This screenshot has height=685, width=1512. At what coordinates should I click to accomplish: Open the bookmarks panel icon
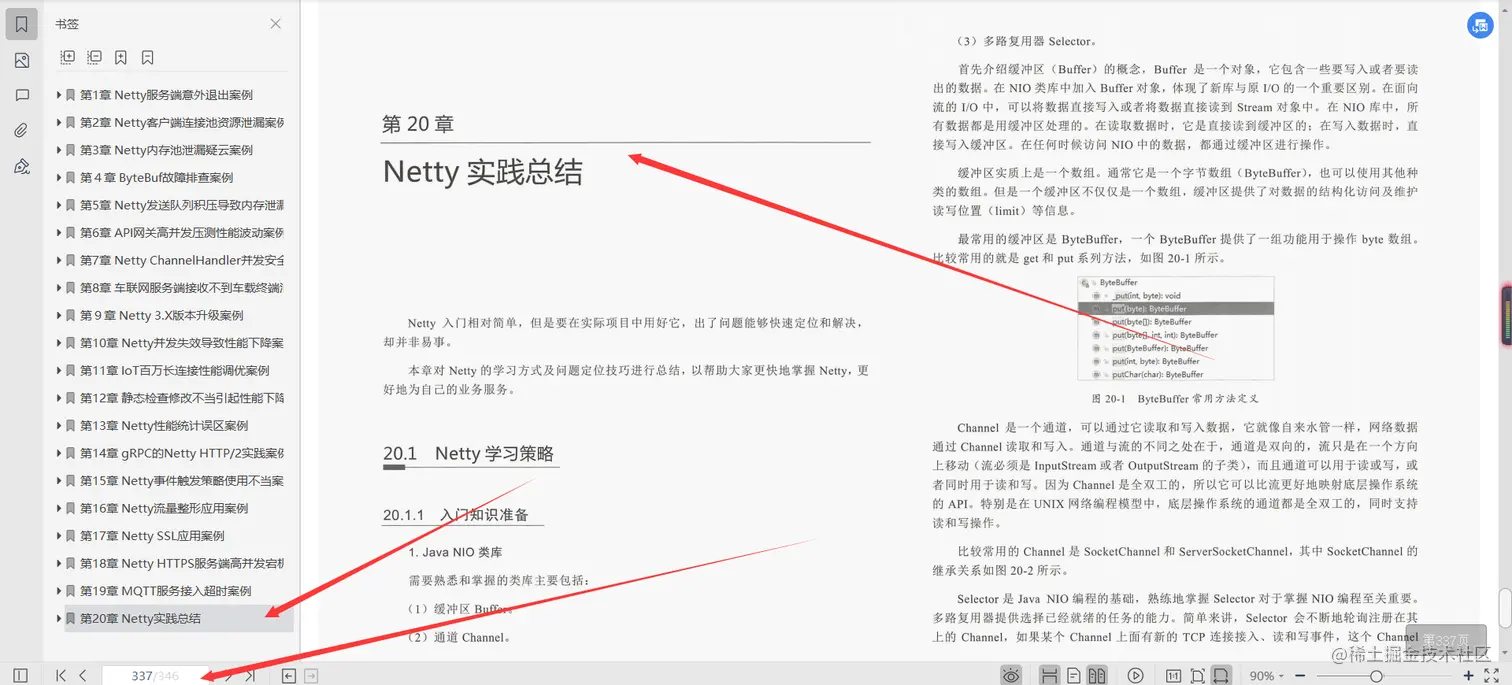coord(22,22)
